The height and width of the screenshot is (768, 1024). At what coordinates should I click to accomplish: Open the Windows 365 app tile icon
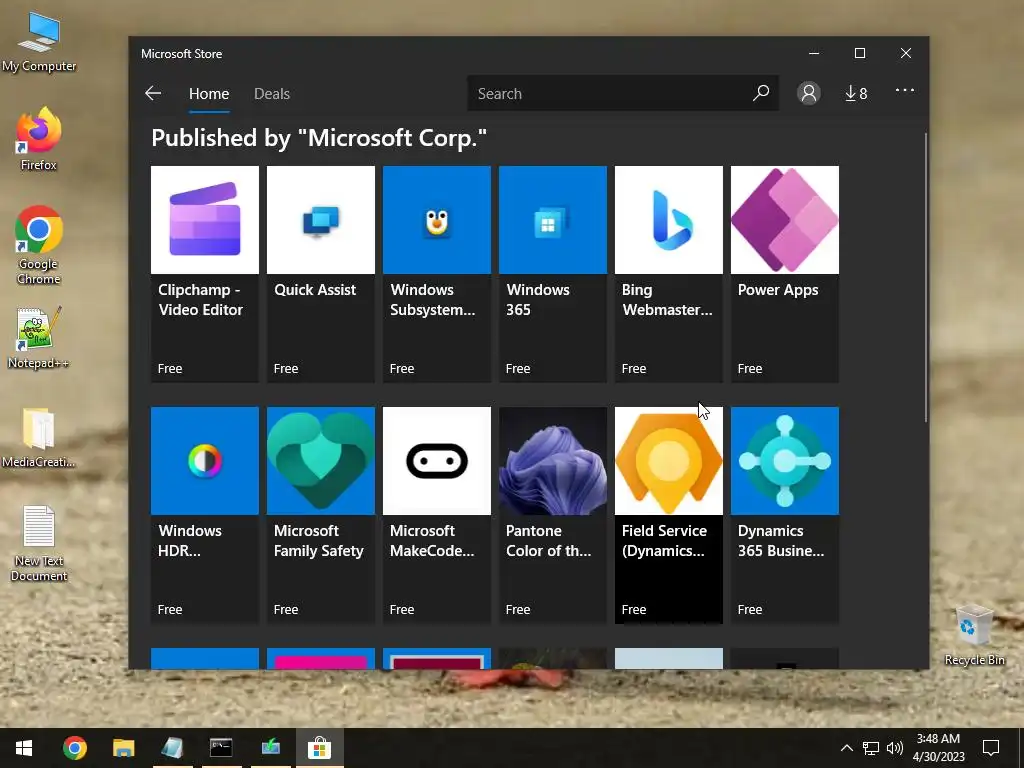click(x=552, y=219)
